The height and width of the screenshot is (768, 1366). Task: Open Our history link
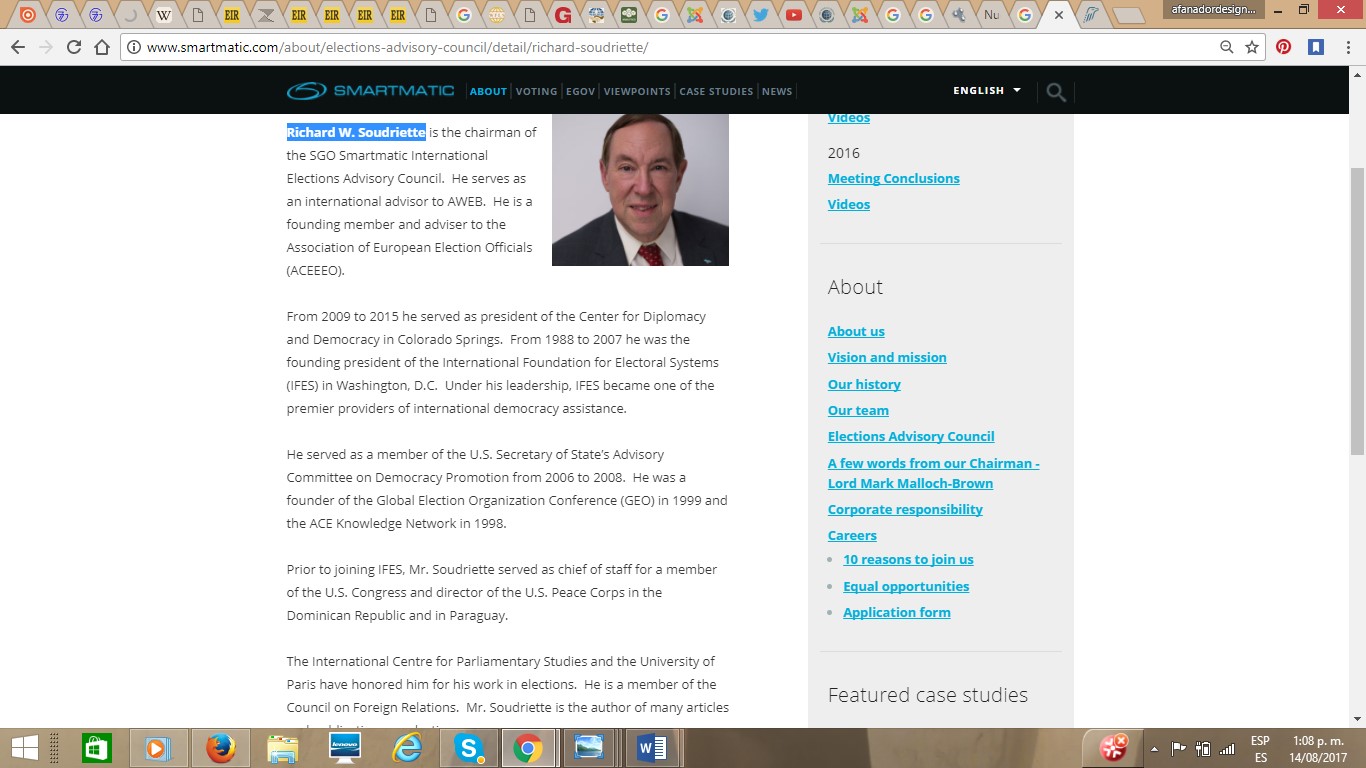pyautogui.click(x=864, y=385)
